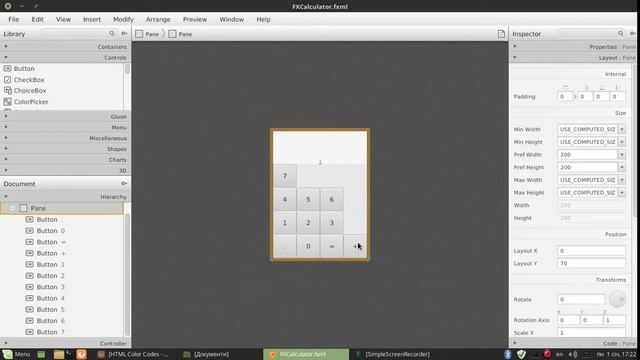
Task: Open the Insert menu
Action: [92, 19]
